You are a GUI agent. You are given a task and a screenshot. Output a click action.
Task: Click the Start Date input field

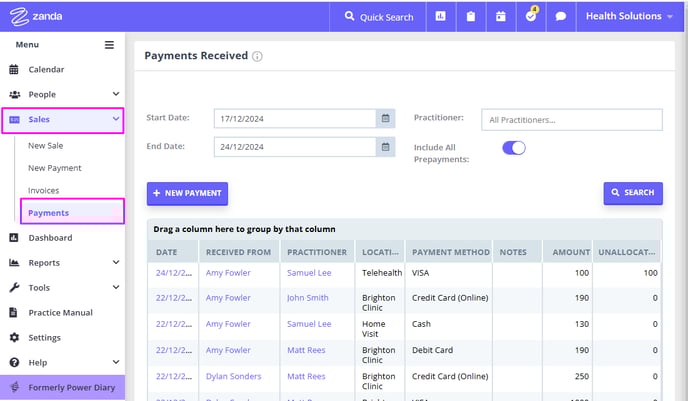pos(295,118)
